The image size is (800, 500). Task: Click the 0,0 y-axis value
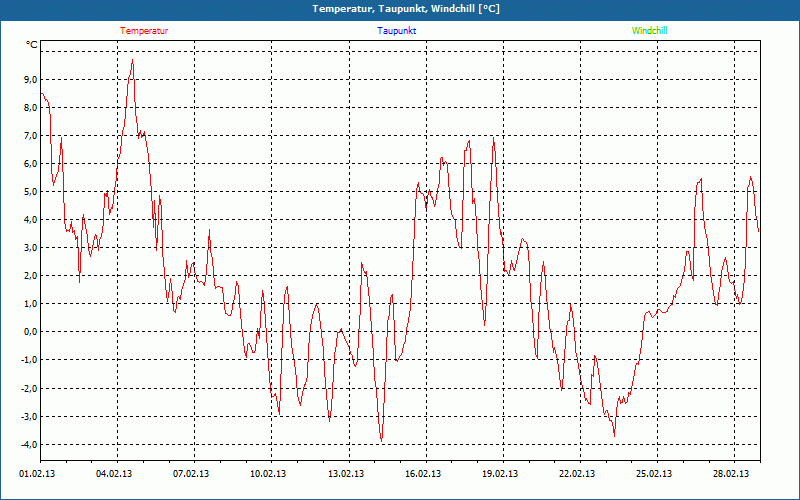pos(31,332)
